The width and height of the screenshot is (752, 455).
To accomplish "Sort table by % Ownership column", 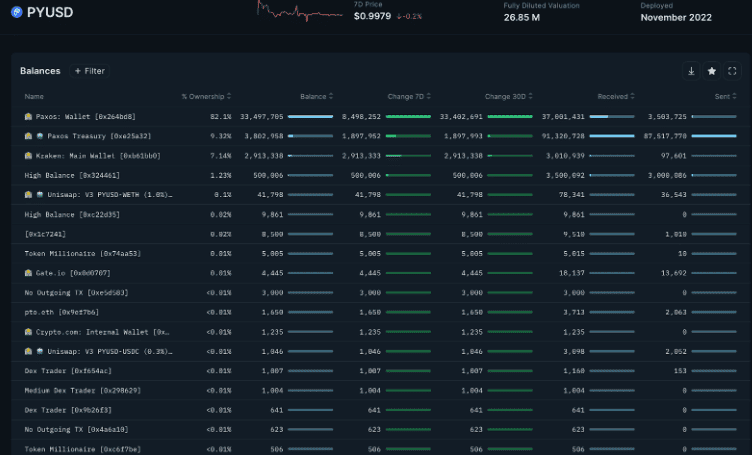I will click(206, 96).
